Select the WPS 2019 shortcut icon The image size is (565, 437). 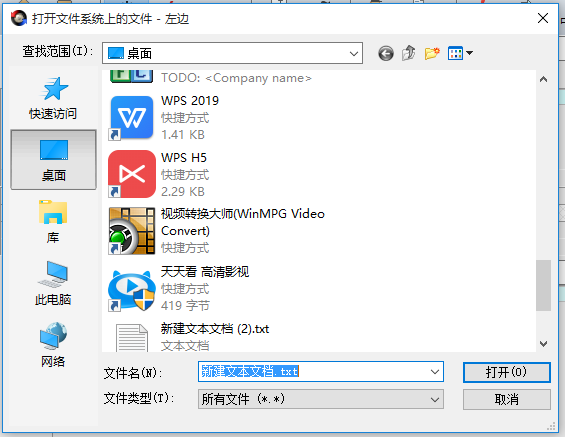pyautogui.click(x=132, y=117)
